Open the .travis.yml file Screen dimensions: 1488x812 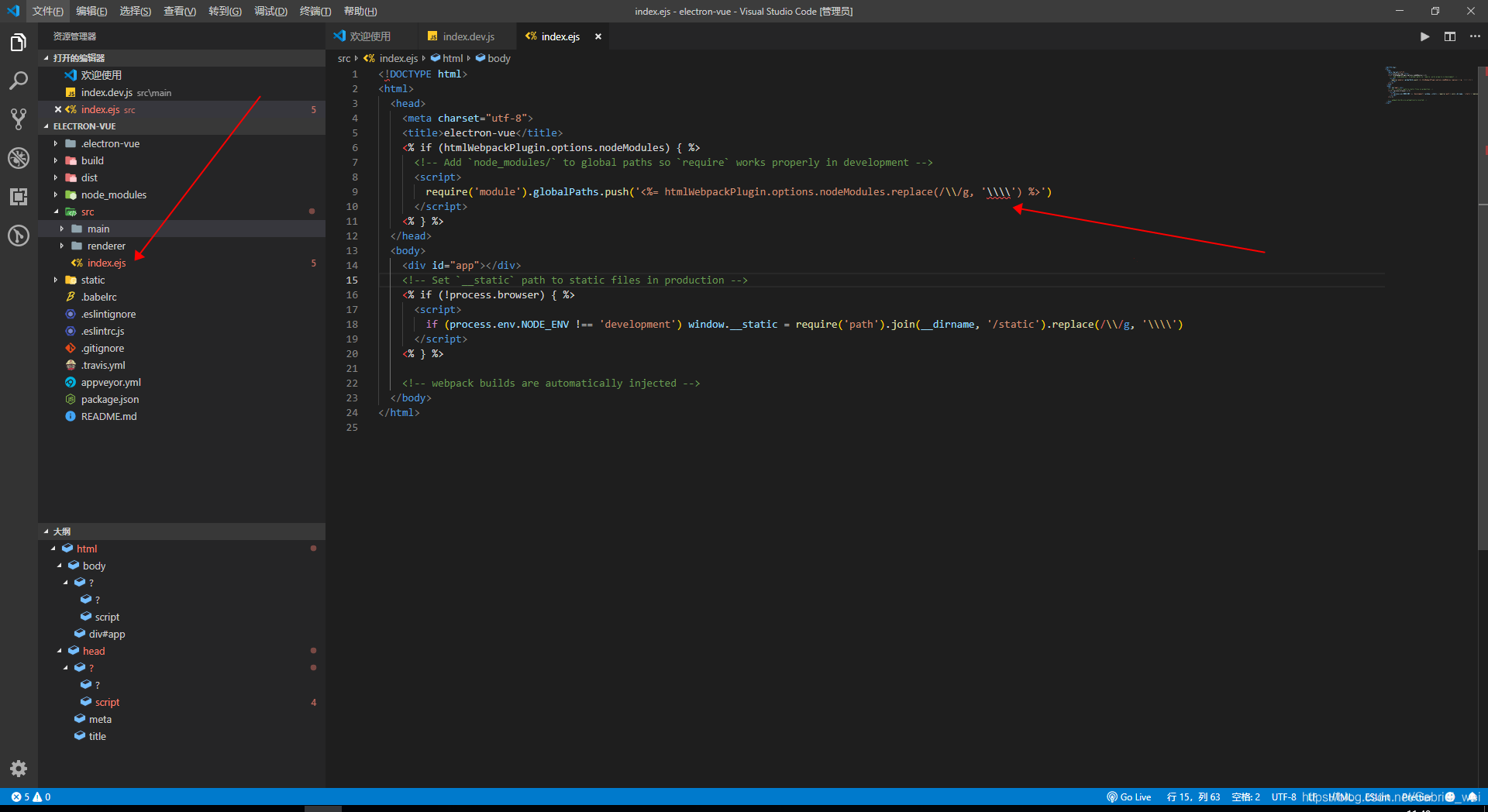(x=182, y=365)
